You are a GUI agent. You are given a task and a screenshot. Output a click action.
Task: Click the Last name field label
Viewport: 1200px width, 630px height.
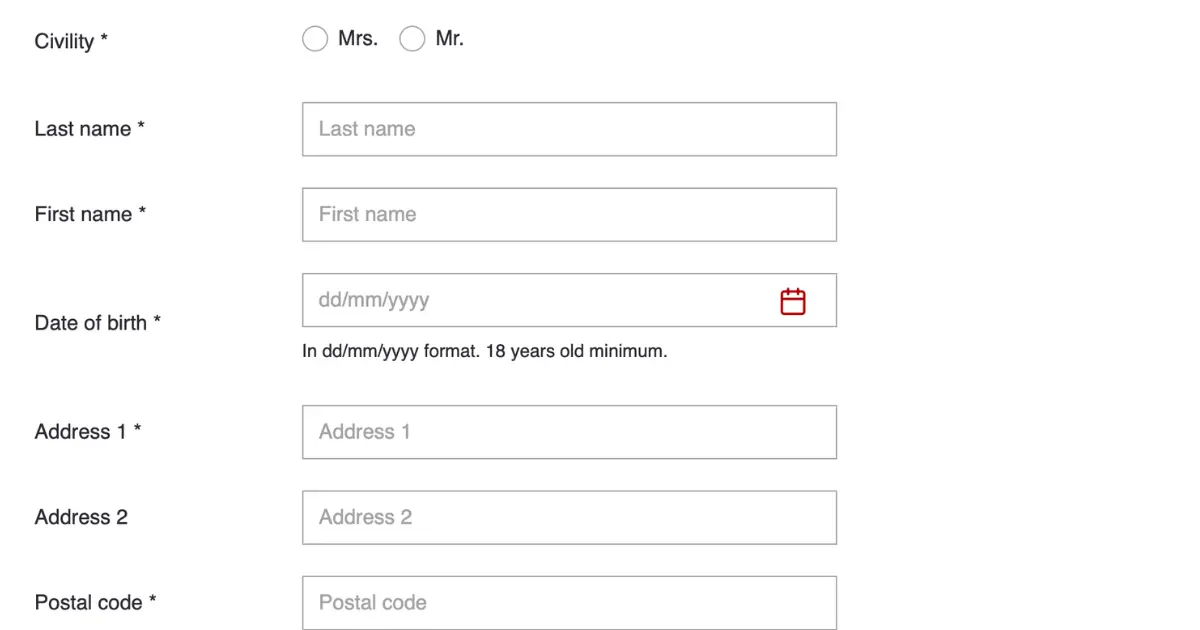click(90, 129)
